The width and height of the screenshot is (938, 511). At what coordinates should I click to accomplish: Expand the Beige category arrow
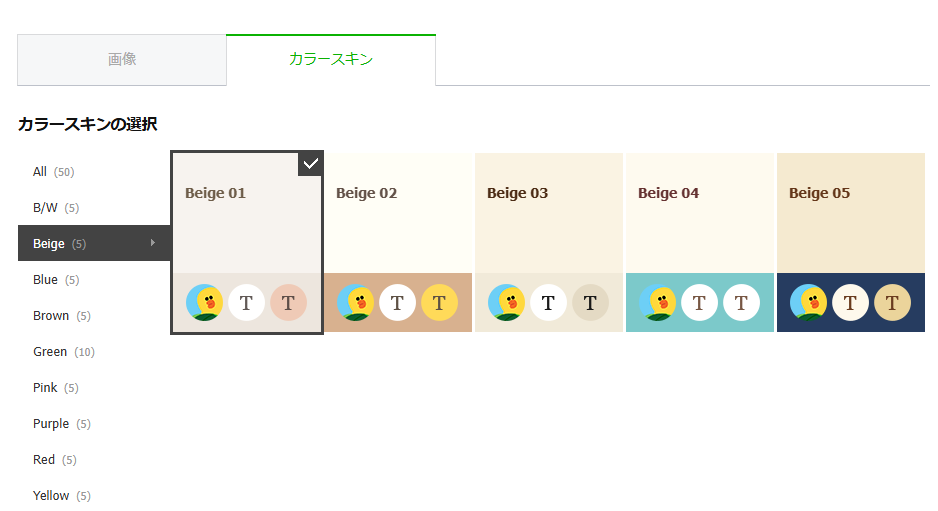coord(153,242)
